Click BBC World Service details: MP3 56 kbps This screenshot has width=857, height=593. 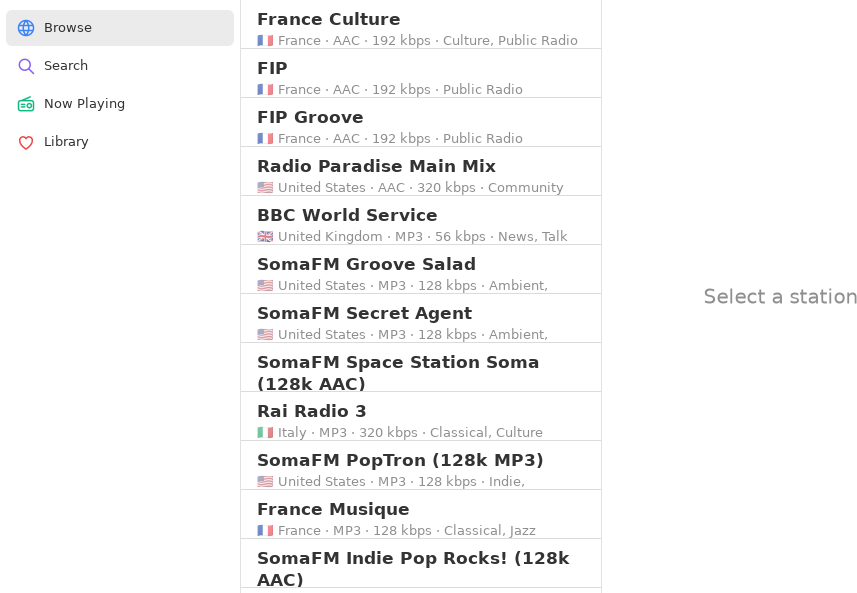(440, 237)
